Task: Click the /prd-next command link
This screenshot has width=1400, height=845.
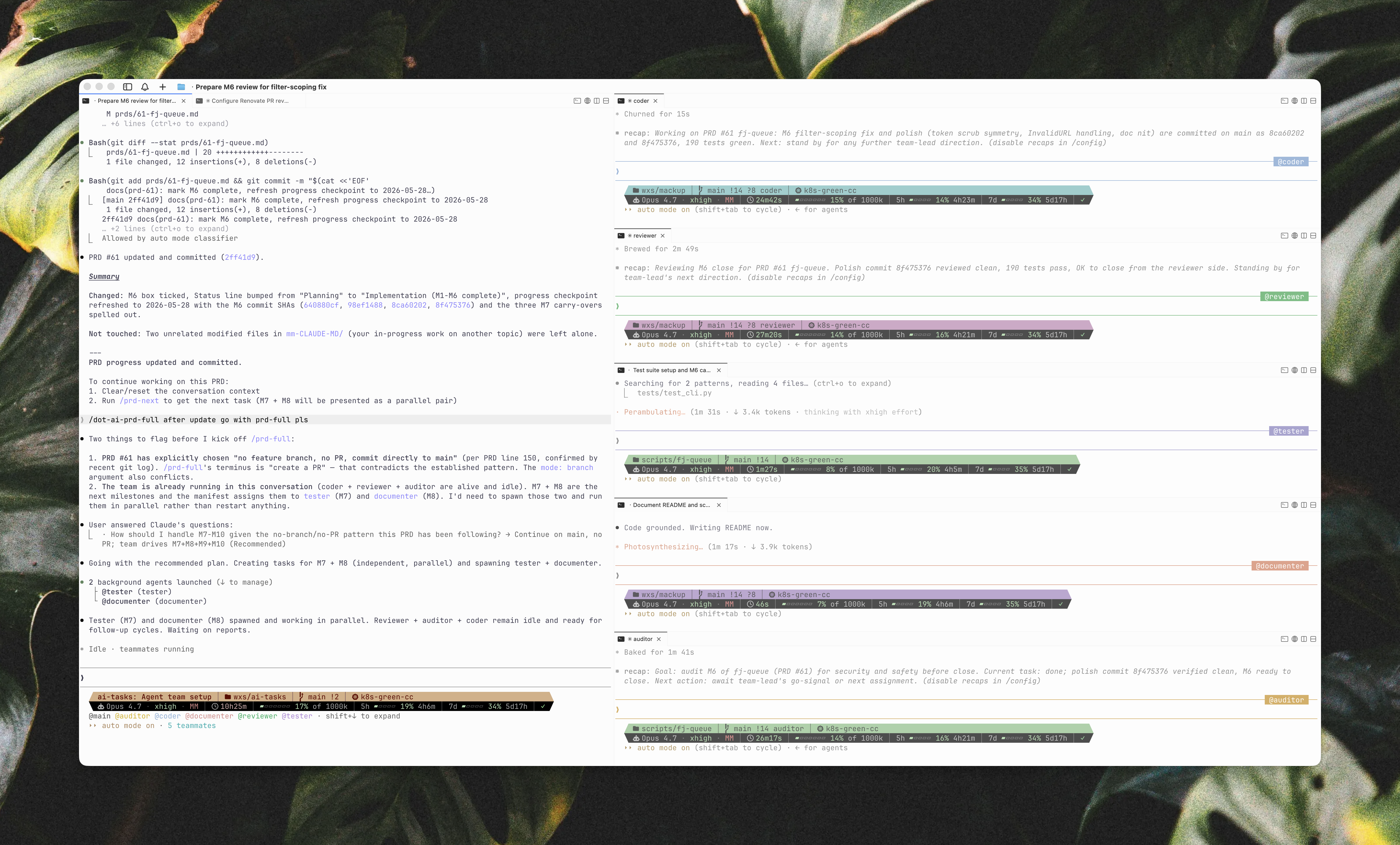Action: pos(139,401)
